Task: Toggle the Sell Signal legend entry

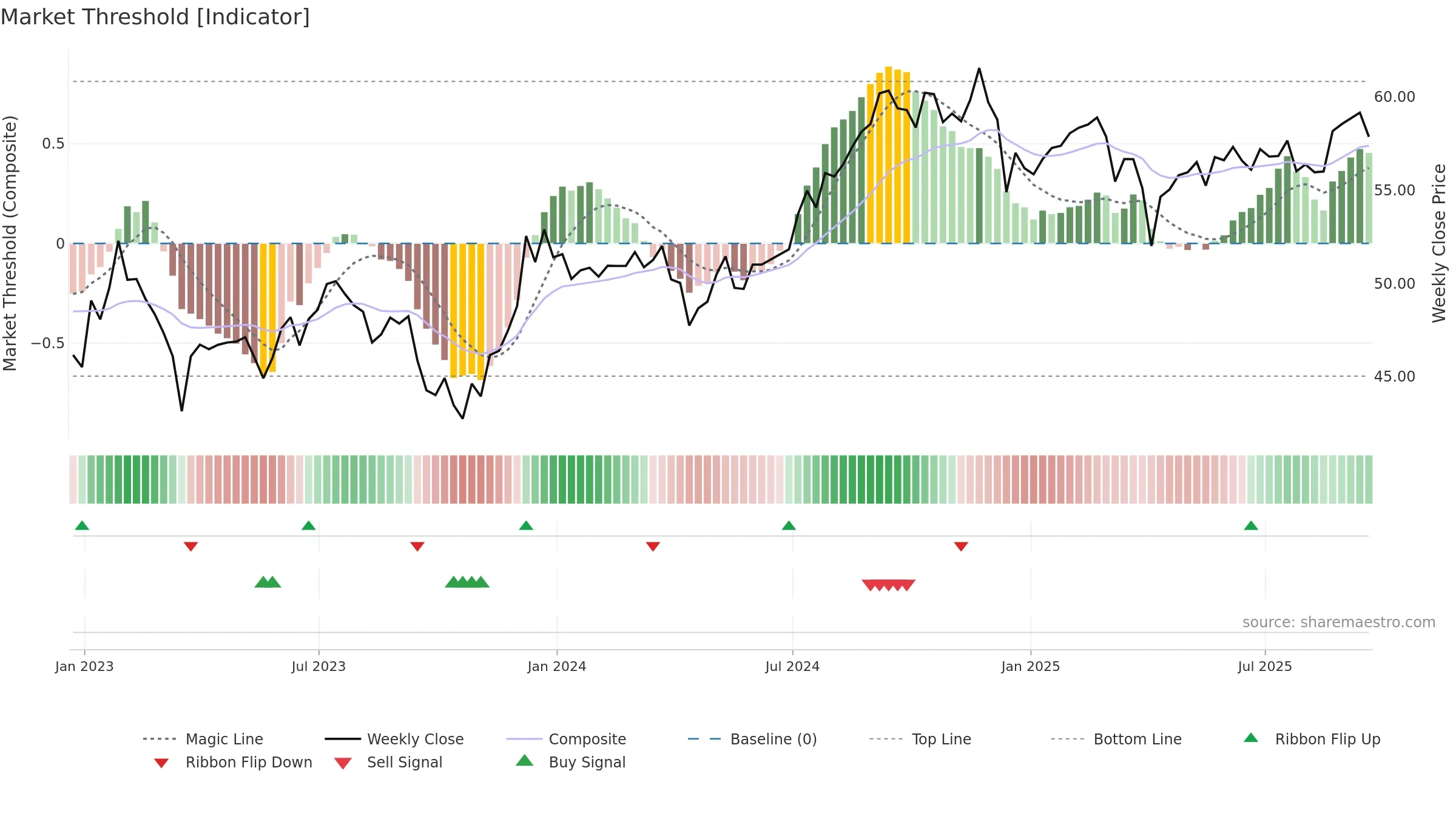Action: point(388,762)
